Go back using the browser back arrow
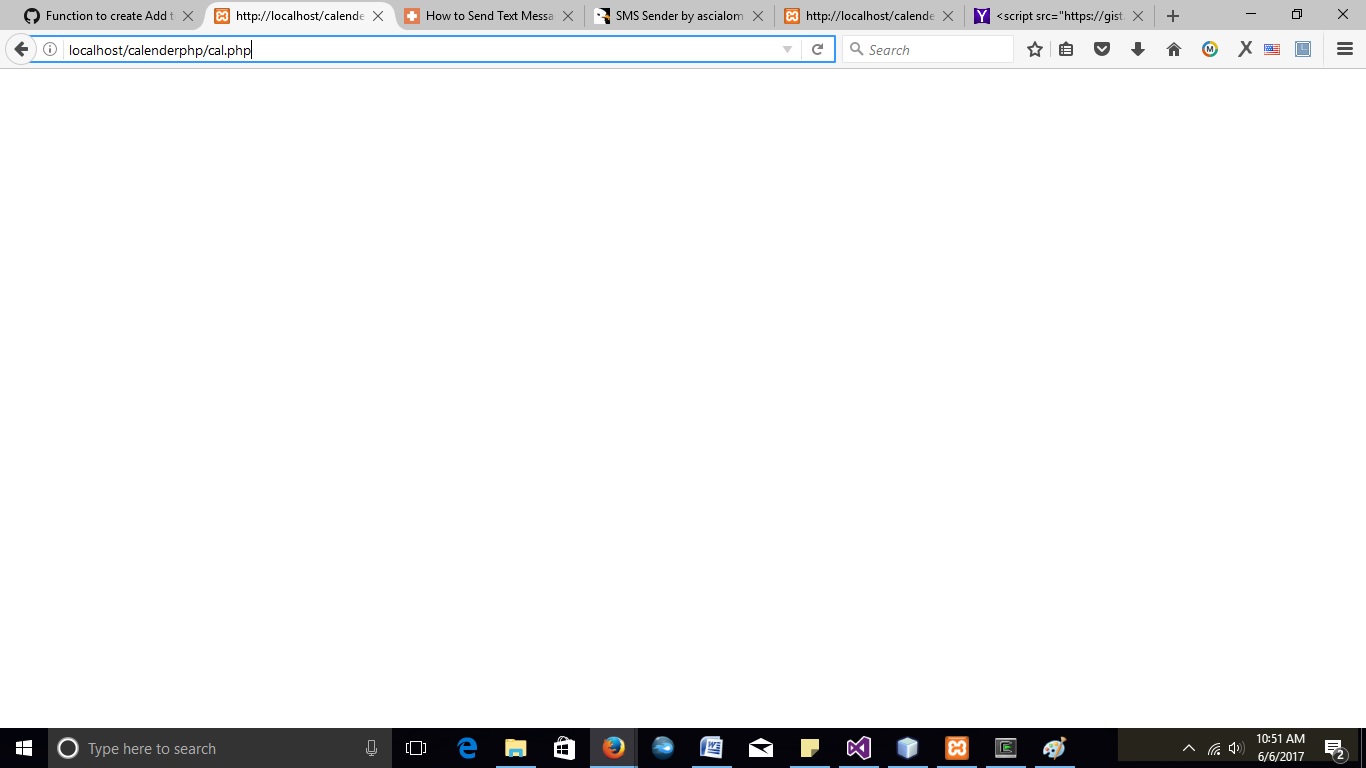 (x=21, y=49)
